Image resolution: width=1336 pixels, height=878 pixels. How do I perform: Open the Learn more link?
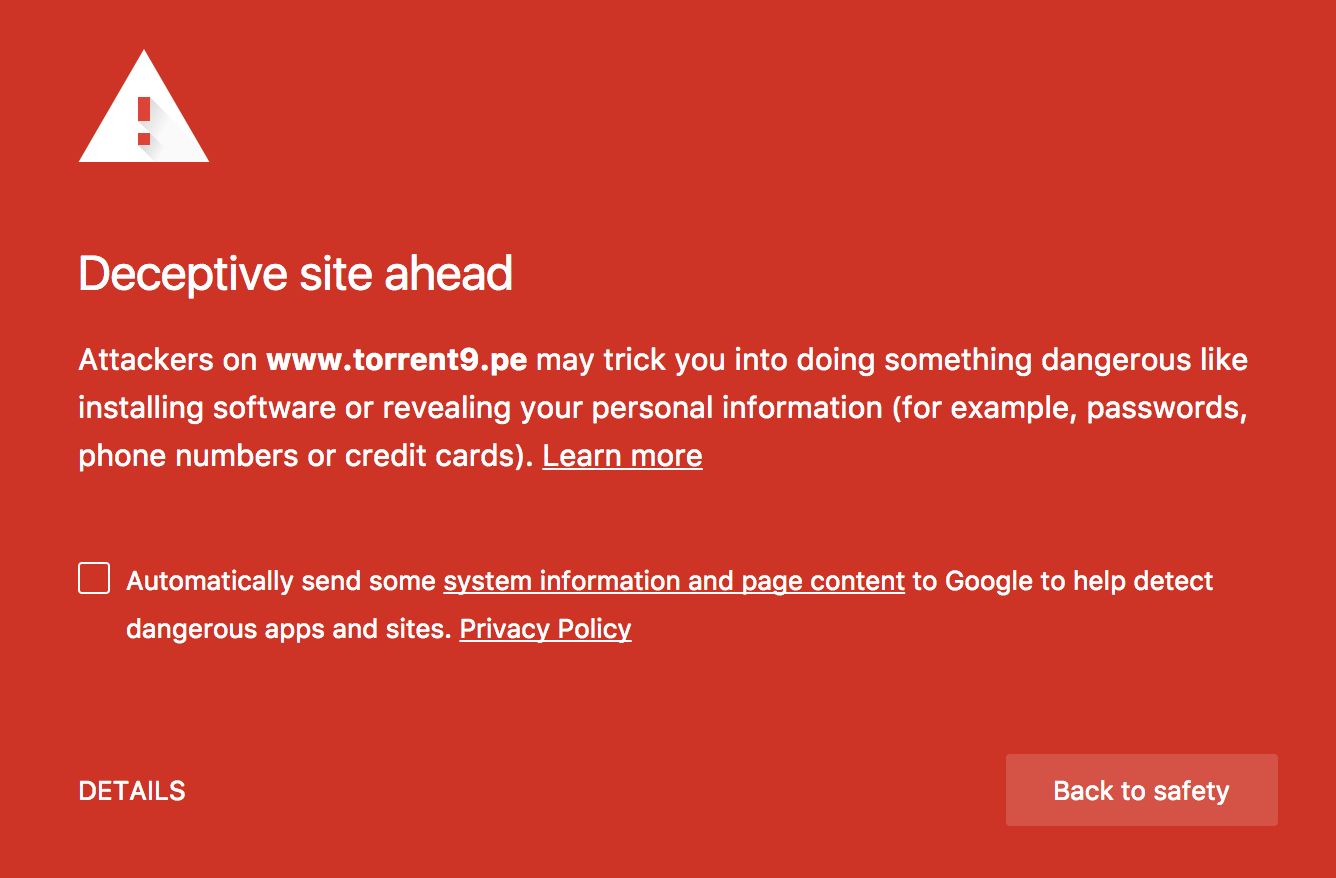[x=622, y=456]
